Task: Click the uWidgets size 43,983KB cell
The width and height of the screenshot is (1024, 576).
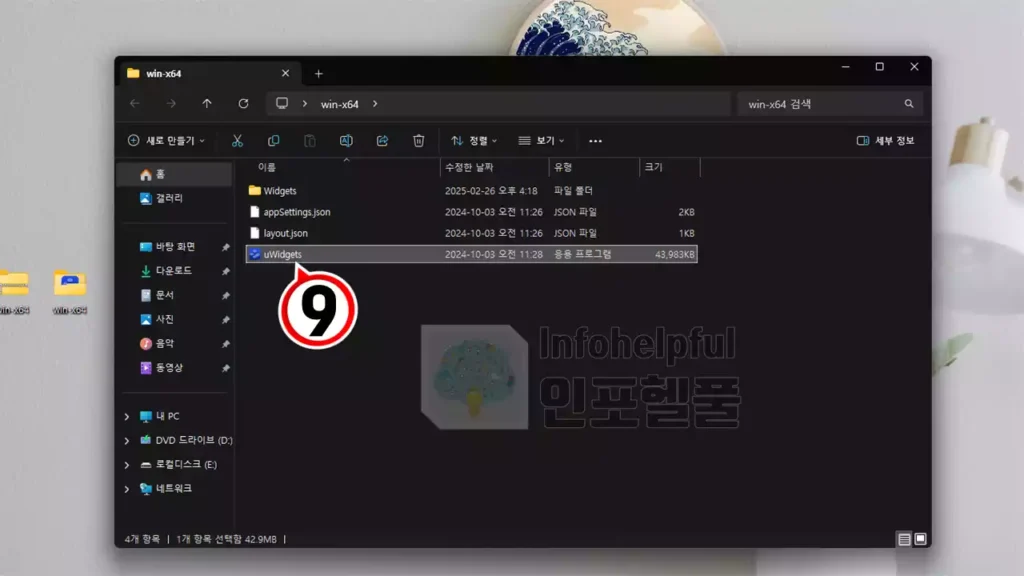Action: click(x=675, y=254)
